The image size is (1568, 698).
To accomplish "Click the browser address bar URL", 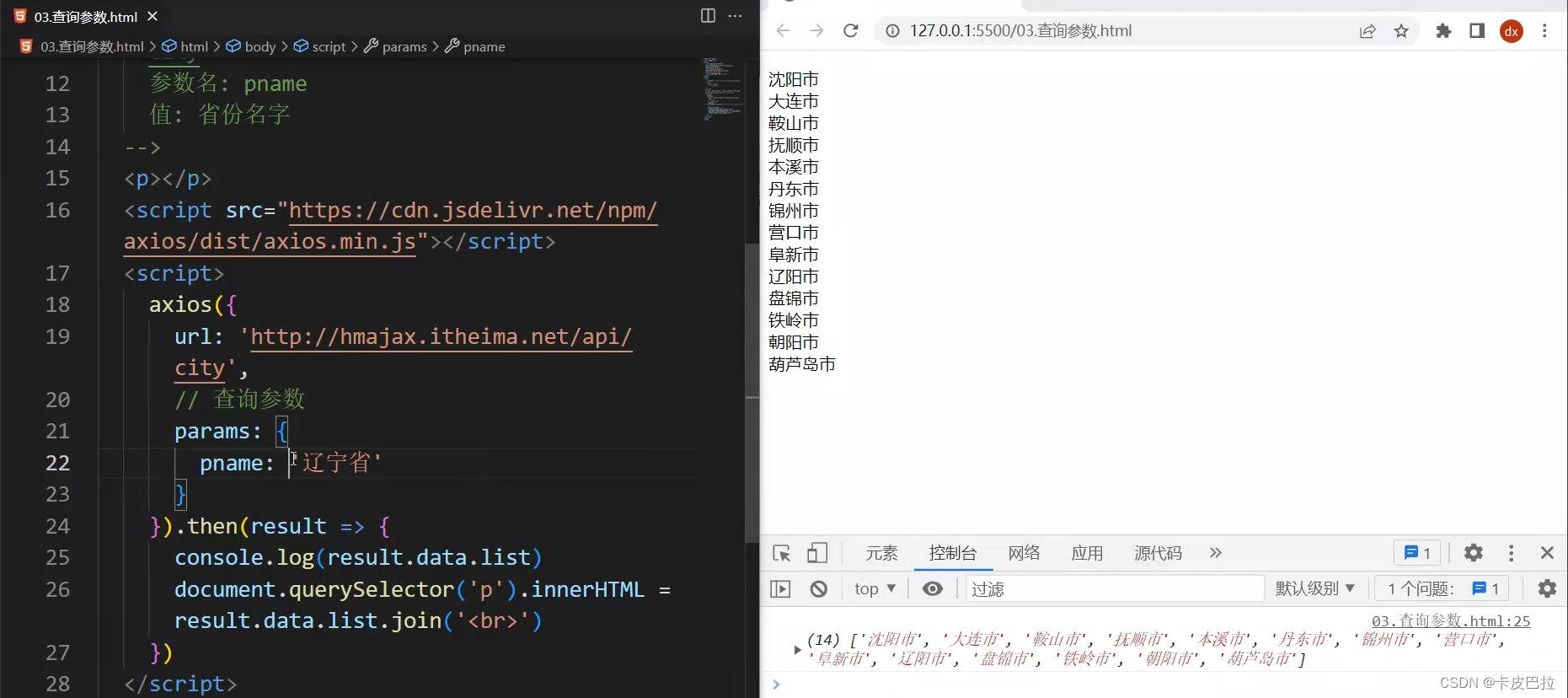I will coord(1020,31).
